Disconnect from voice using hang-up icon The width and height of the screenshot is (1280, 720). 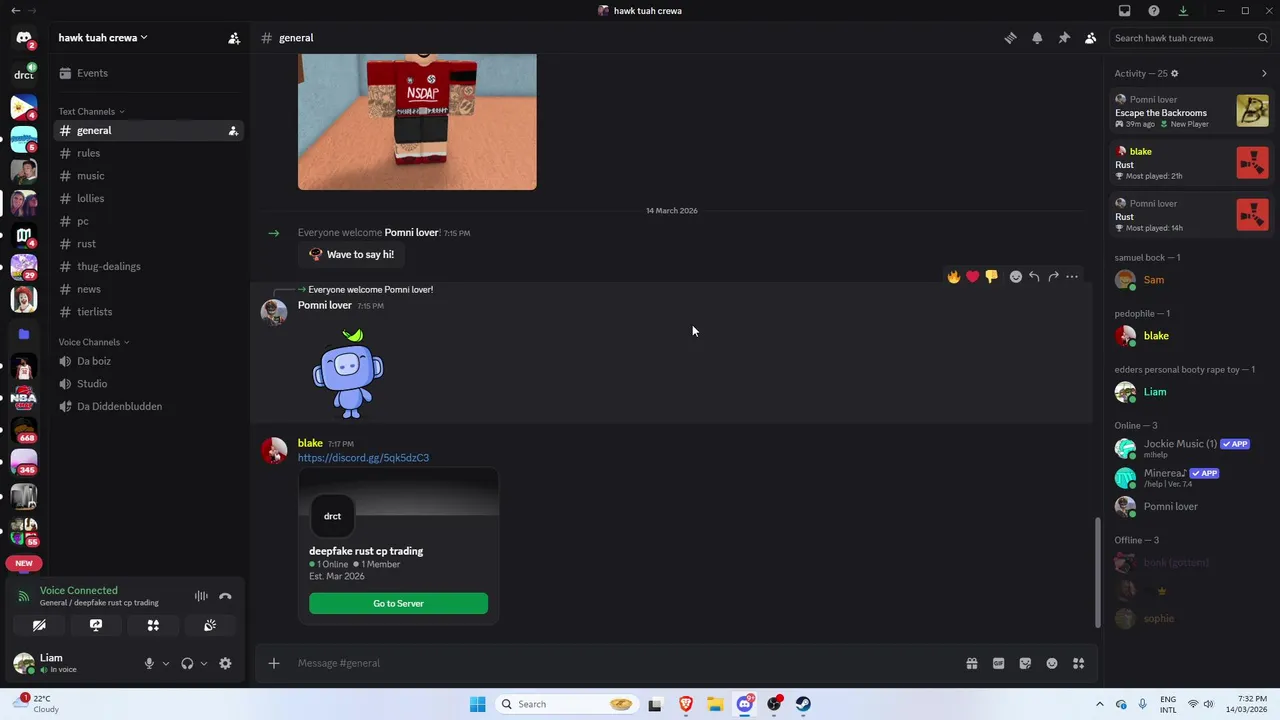tap(225, 596)
